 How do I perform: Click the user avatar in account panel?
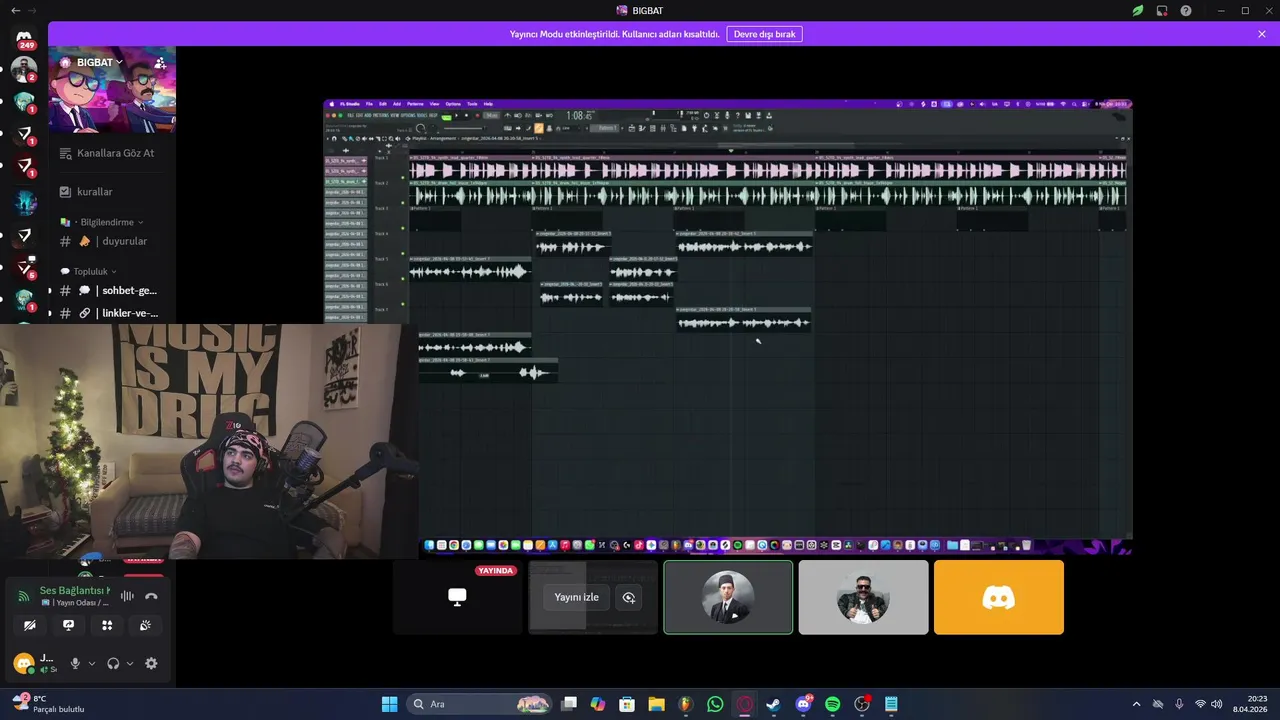point(24,663)
